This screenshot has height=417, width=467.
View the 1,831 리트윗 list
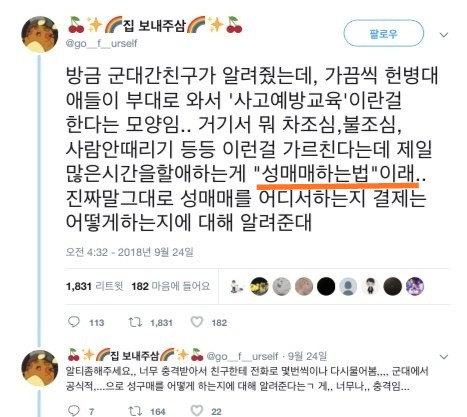(95, 286)
